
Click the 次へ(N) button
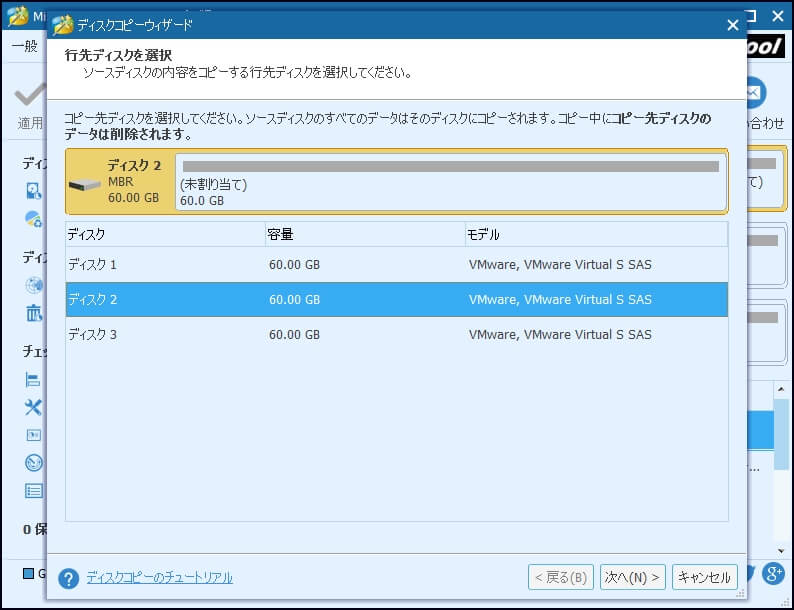(x=633, y=577)
